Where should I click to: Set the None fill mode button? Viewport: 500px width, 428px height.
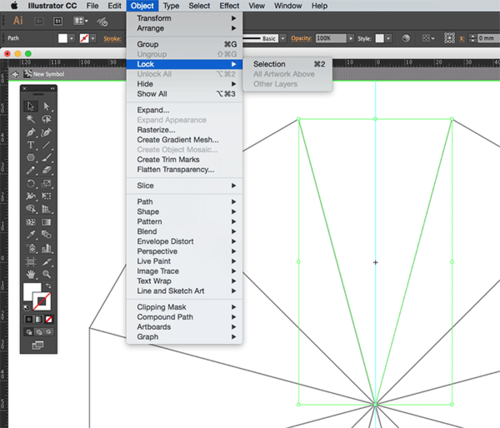(x=49, y=319)
